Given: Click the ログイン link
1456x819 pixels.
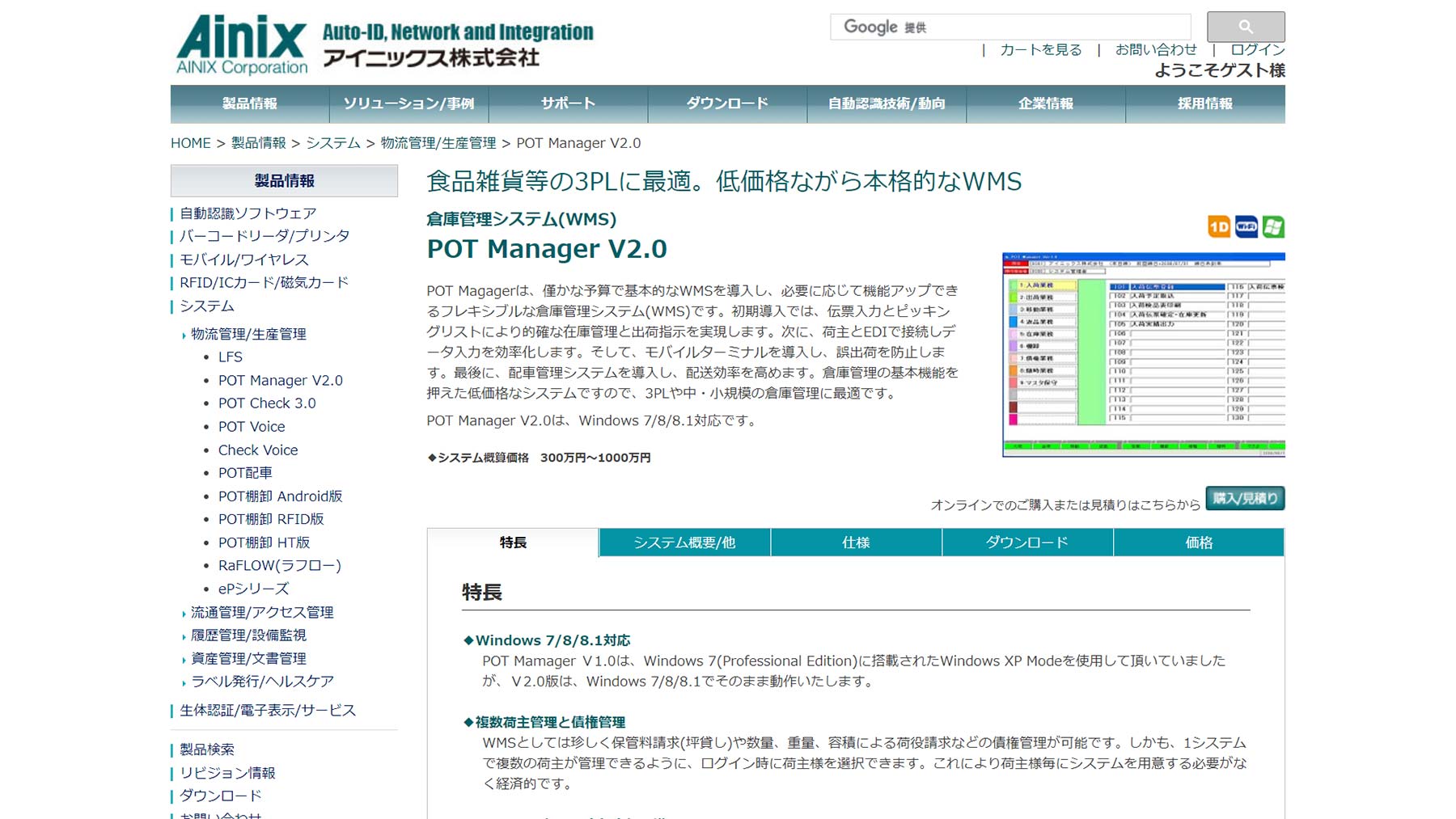Looking at the screenshot, I should 1258,50.
